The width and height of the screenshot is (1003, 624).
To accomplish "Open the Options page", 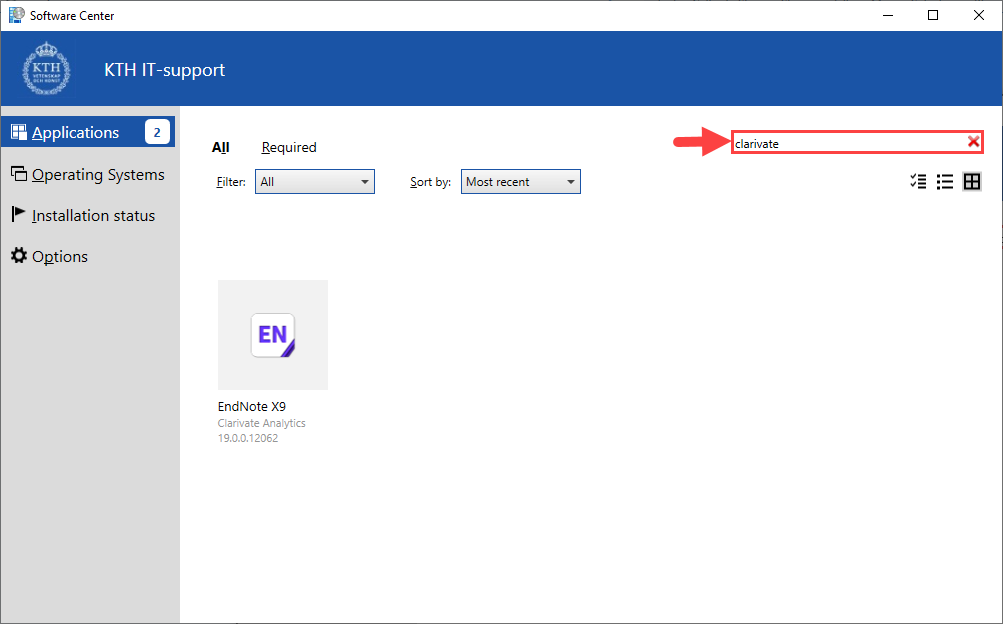I will coord(60,257).
